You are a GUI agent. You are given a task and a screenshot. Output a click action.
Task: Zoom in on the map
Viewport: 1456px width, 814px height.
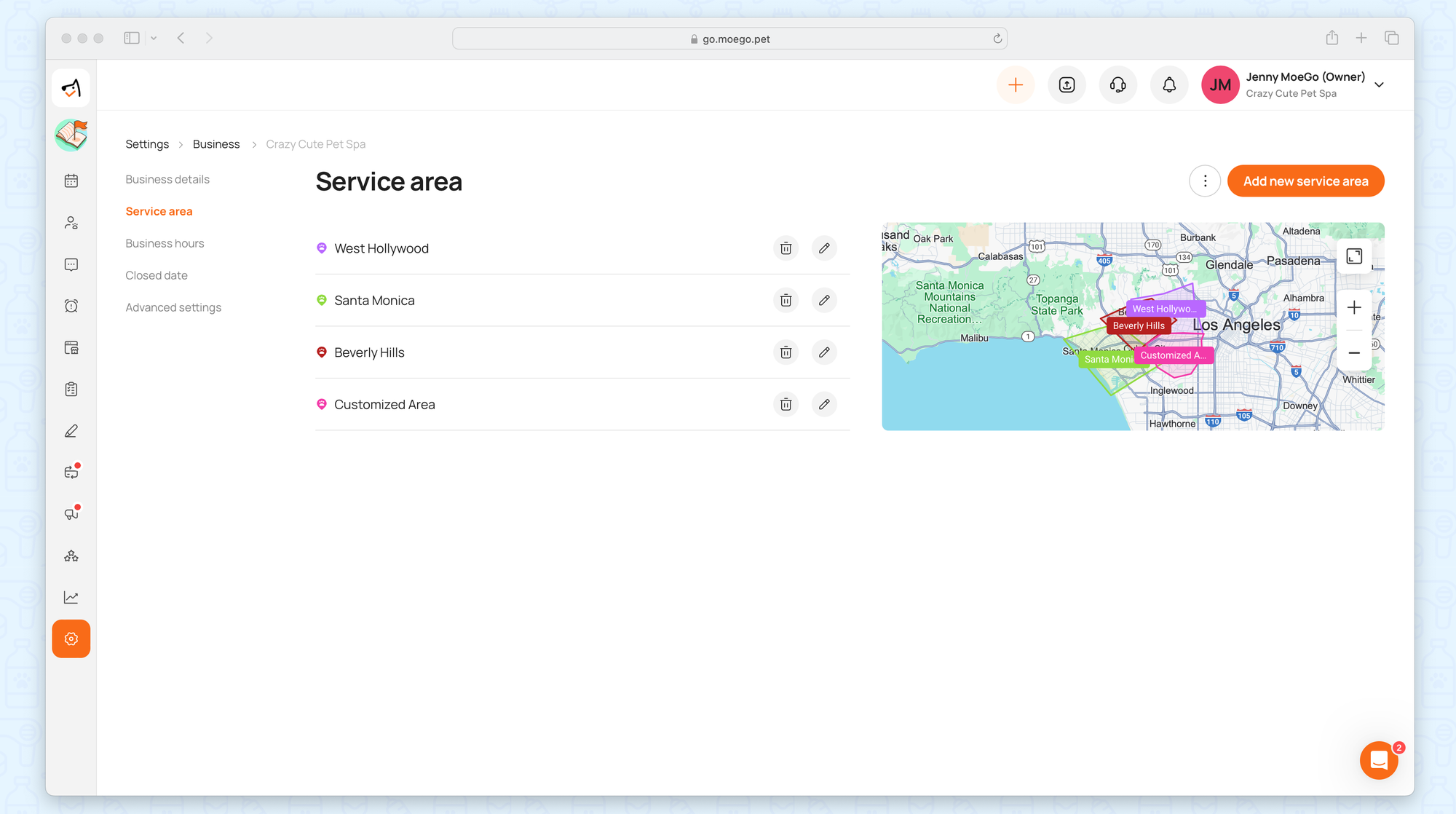tap(1354, 308)
